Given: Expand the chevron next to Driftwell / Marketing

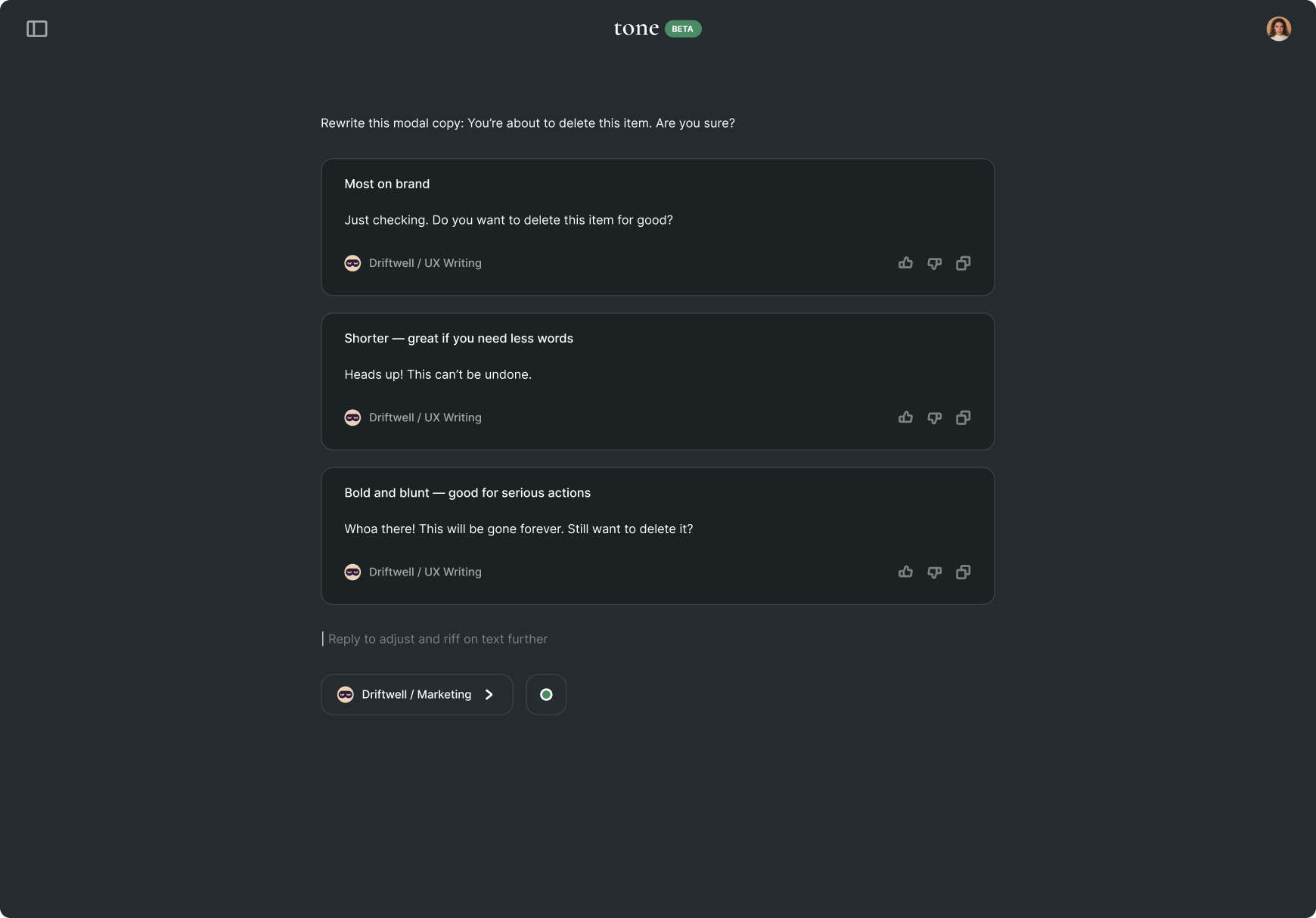Looking at the screenshot, I should (x=489, y=694).
